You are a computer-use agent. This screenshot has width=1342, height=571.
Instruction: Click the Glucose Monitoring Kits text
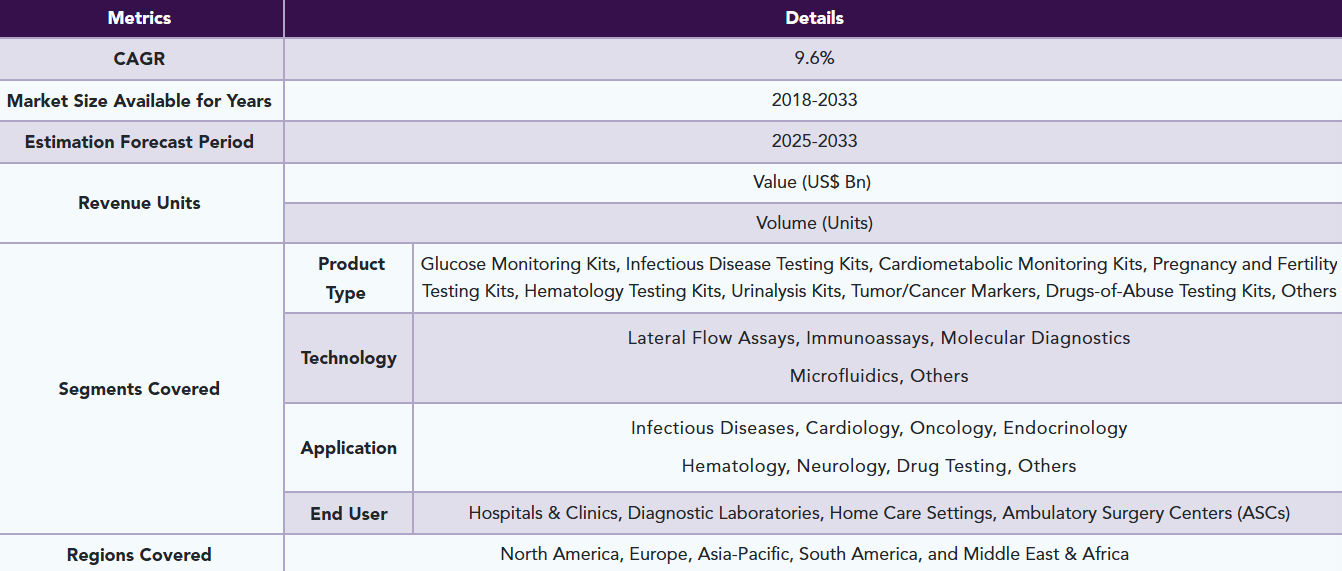518,264
